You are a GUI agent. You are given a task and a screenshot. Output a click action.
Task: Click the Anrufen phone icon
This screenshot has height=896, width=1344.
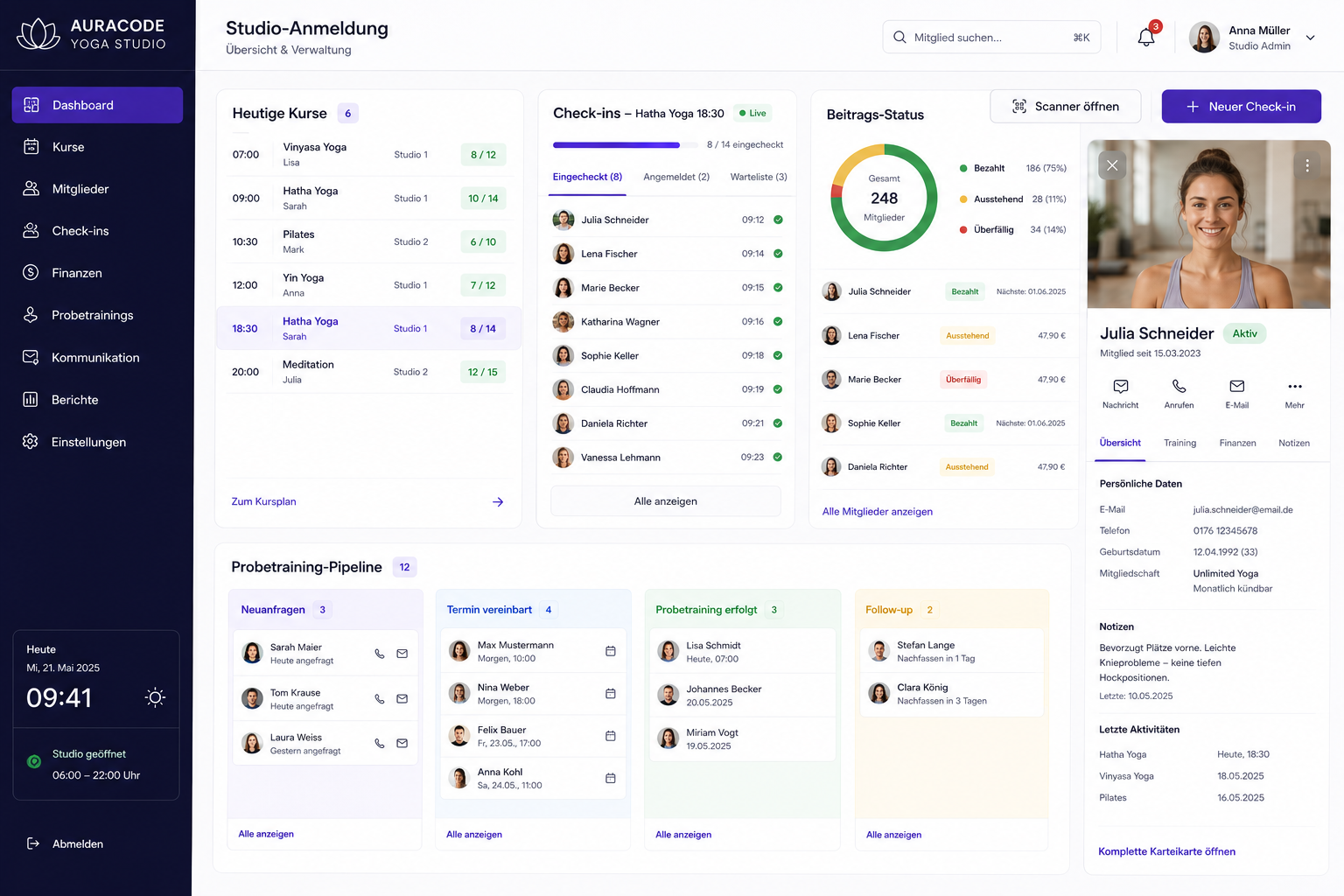tap(1179, 386)
